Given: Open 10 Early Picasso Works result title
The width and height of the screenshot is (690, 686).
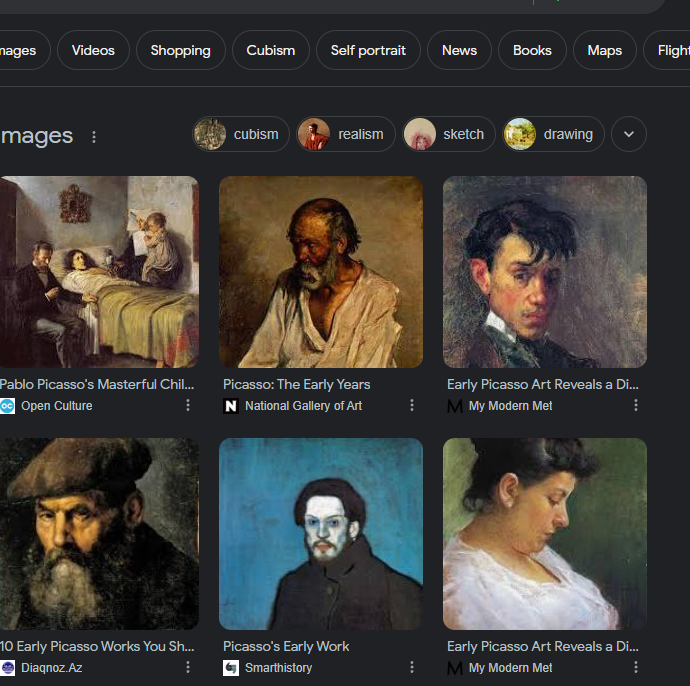Looking at the screenshot, I should pyautogui.click(x=97, y=646).
